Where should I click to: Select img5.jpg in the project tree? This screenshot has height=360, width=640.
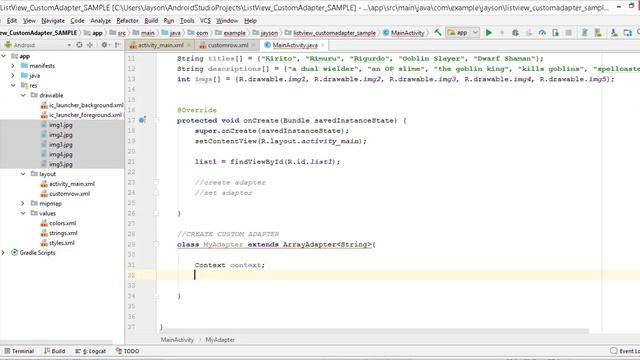coord(60,164)
